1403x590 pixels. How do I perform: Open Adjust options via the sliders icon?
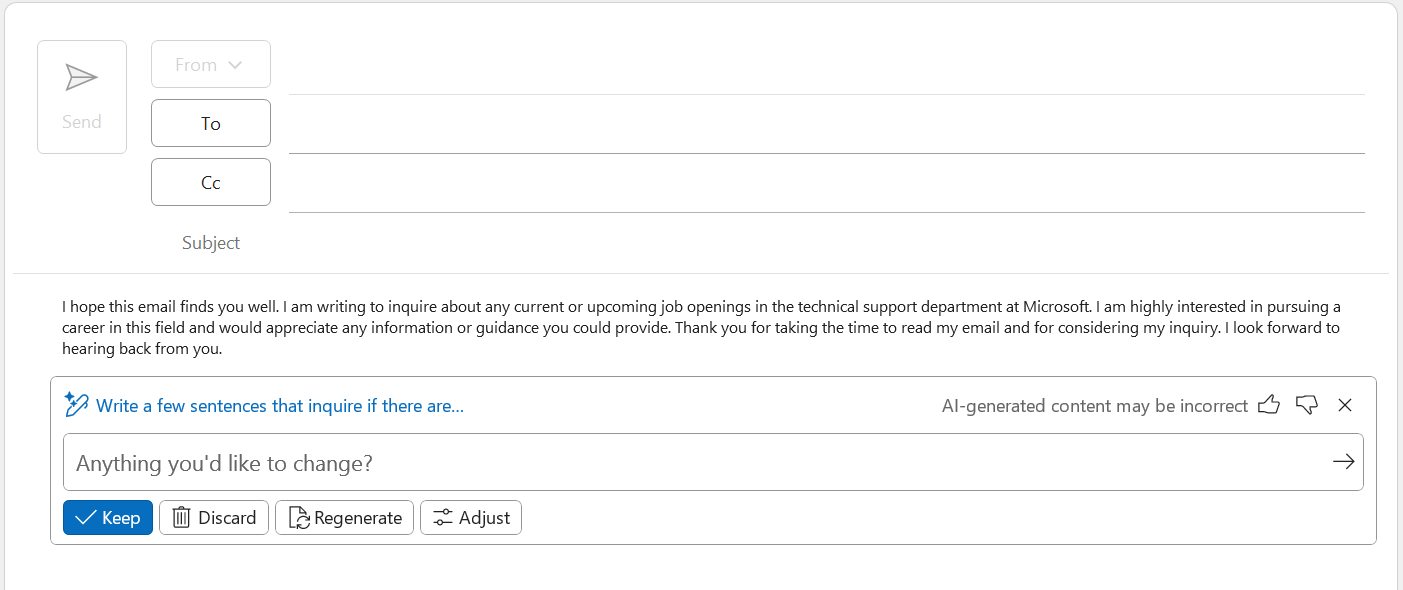[x=441, y=517]
